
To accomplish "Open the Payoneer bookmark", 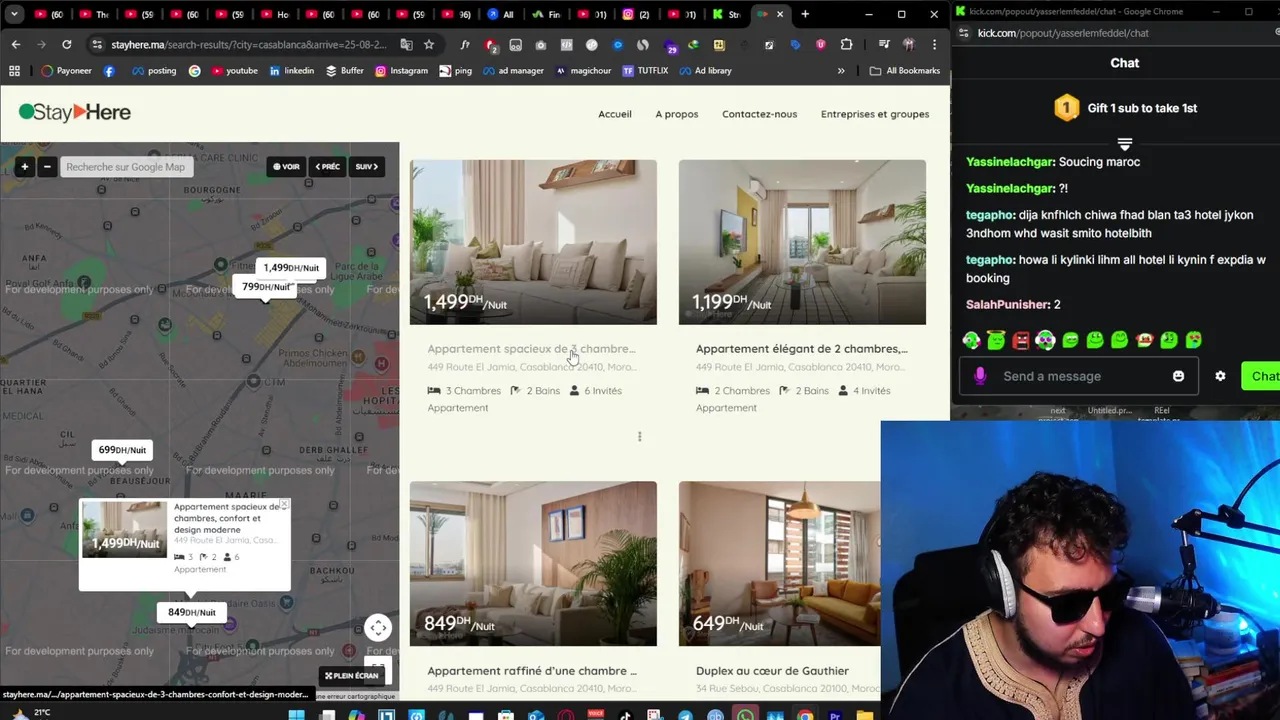I will tap(66, 71).
